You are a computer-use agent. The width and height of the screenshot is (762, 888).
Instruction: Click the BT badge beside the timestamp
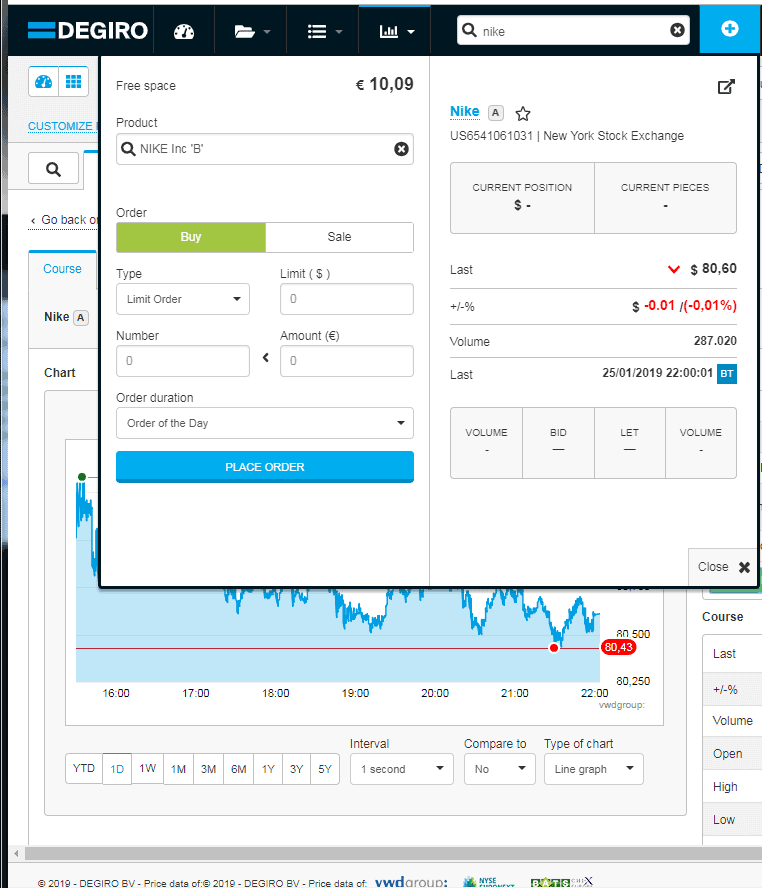pos(727,374)
